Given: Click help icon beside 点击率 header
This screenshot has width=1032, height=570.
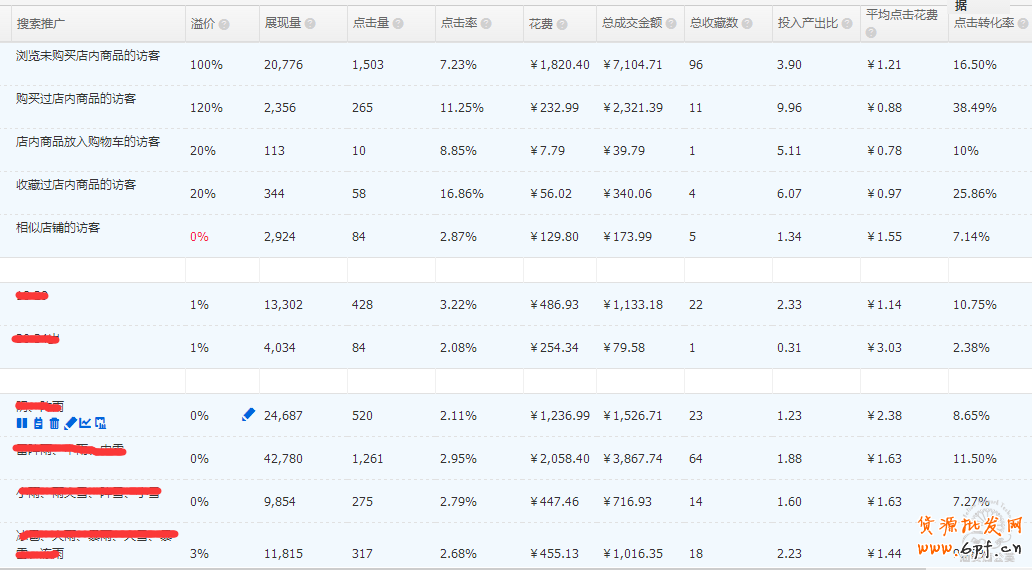Looking at the screenshot, I should pos(486,24).
